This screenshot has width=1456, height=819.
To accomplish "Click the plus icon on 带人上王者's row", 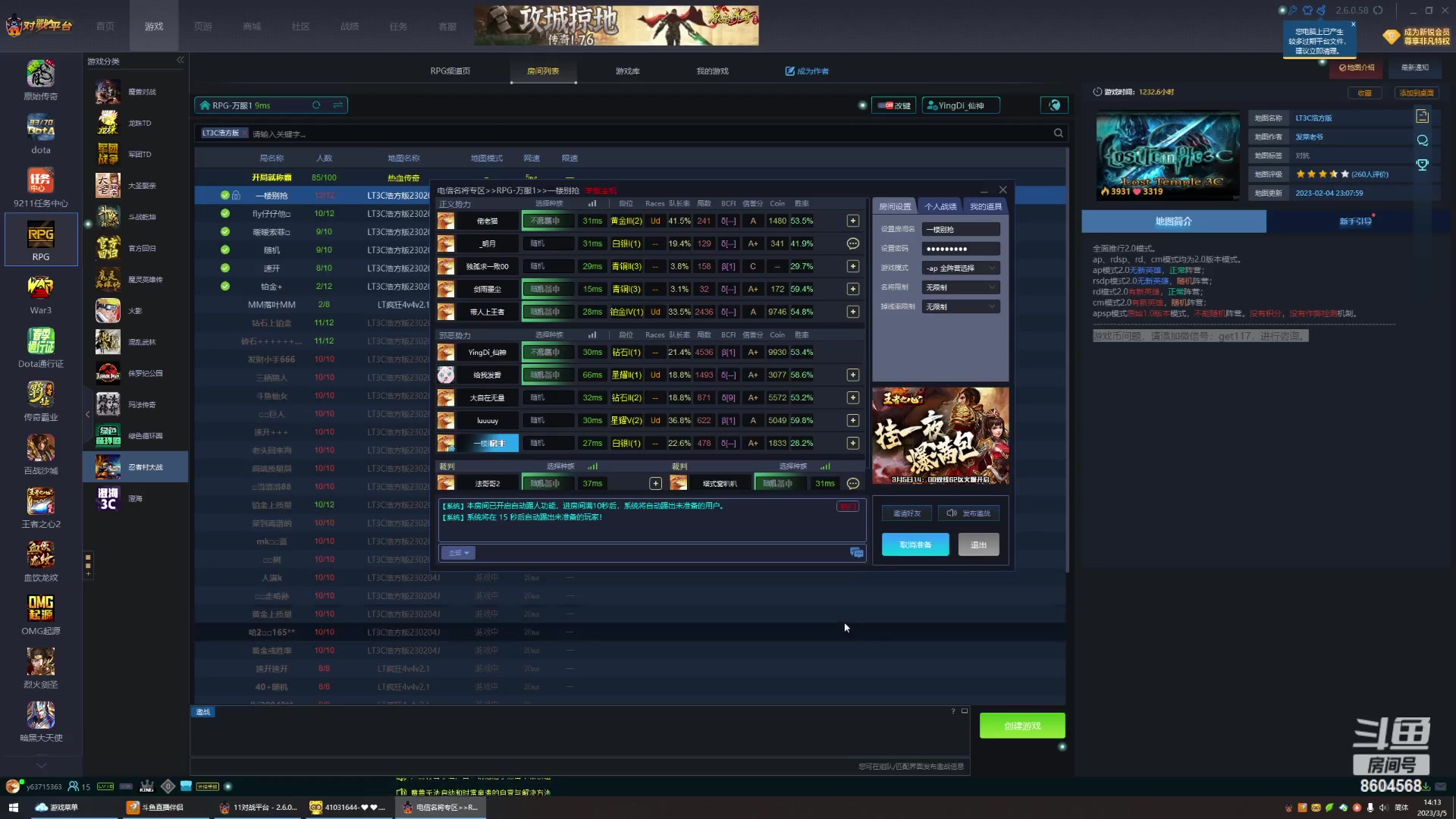I will 853,312.
